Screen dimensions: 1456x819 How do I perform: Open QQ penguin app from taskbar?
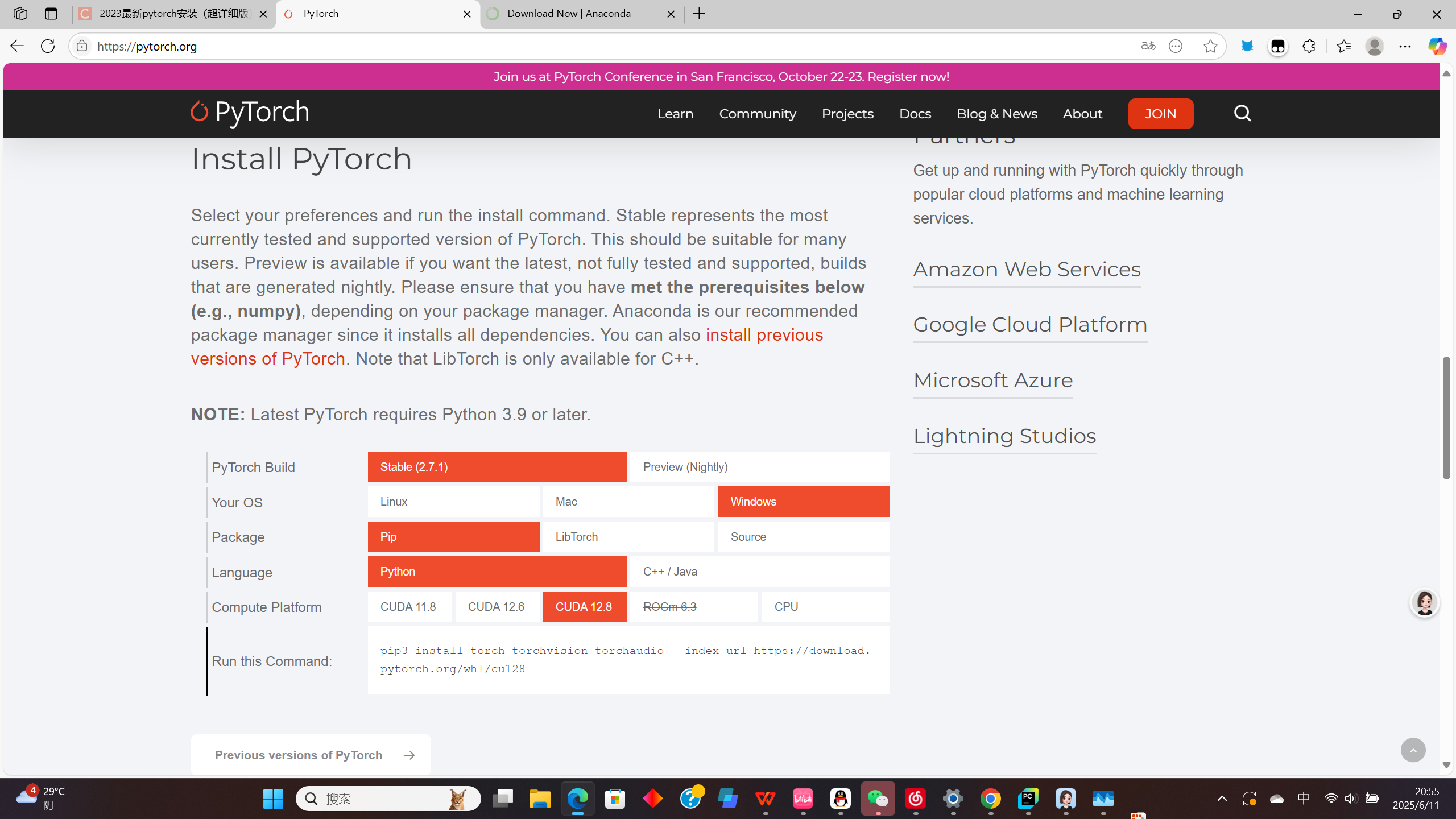(x=840, y=799)
